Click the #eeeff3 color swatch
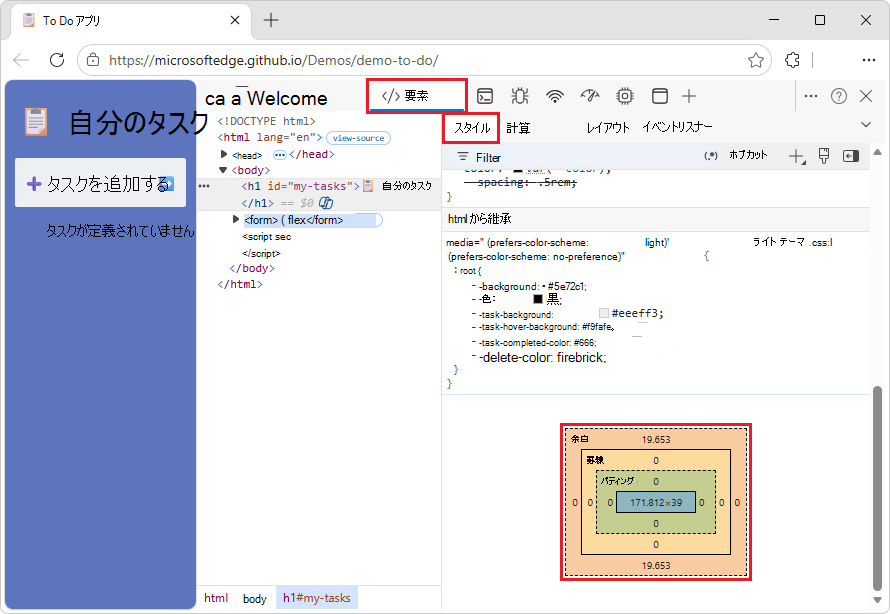 click(x=604, y=313)
